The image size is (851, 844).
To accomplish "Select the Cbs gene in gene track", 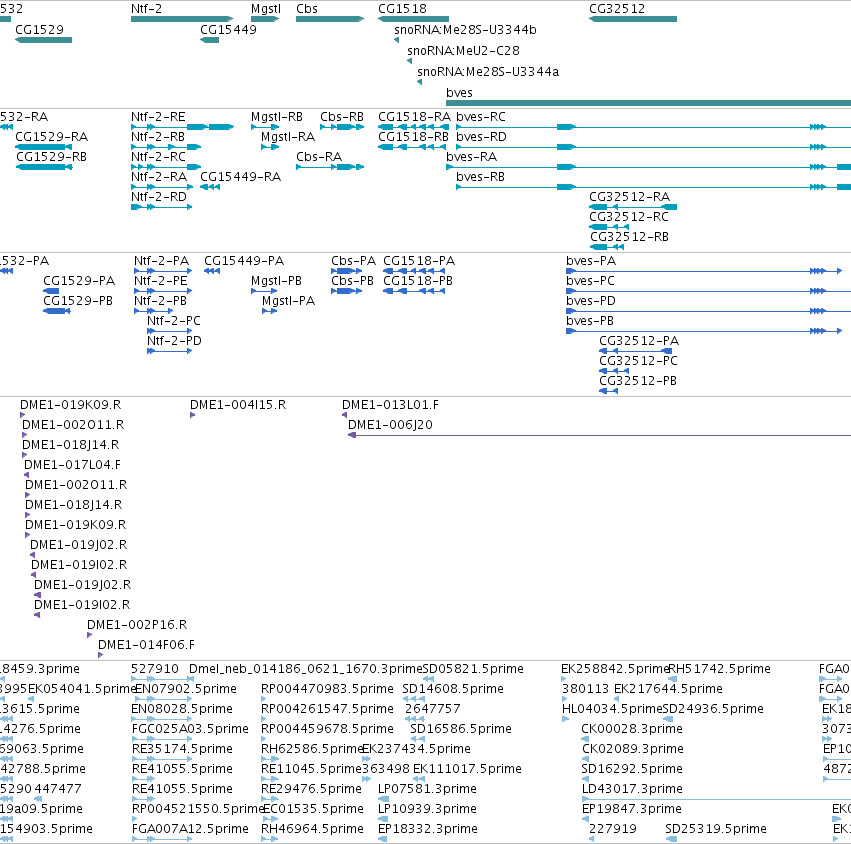I will [330, 19].
